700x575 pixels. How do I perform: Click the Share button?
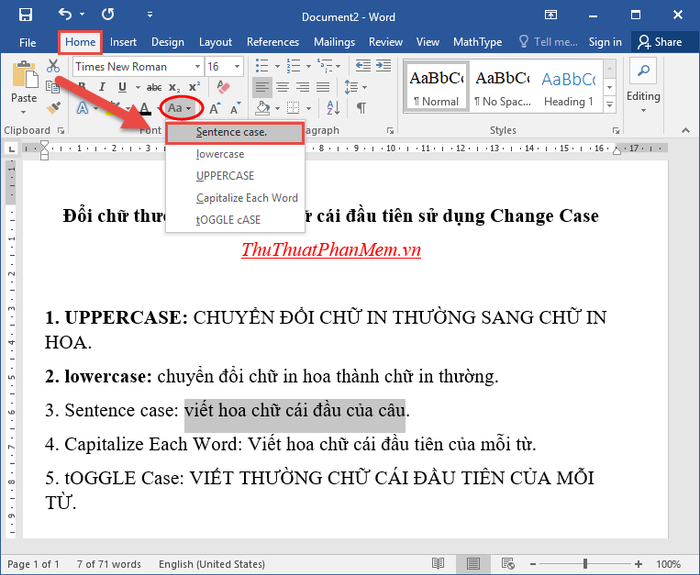point(659,42)
